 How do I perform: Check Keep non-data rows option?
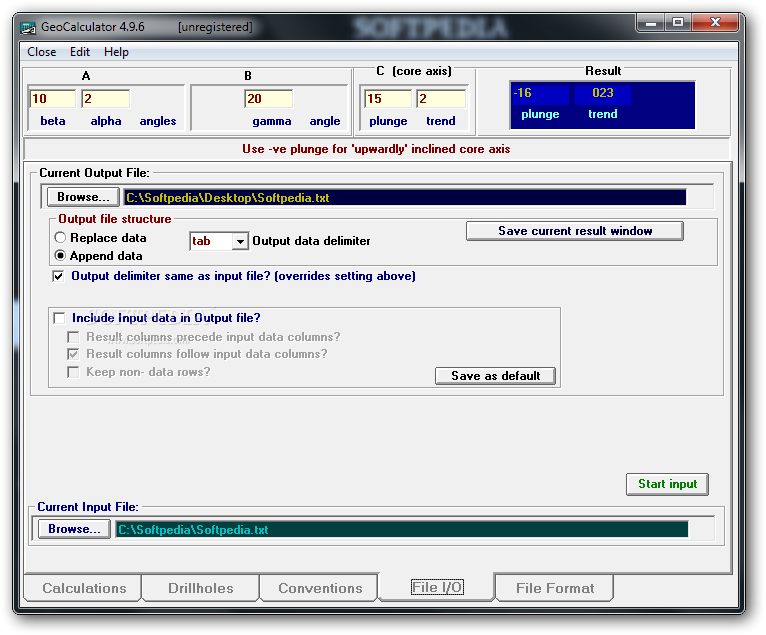tap(73, 372)
